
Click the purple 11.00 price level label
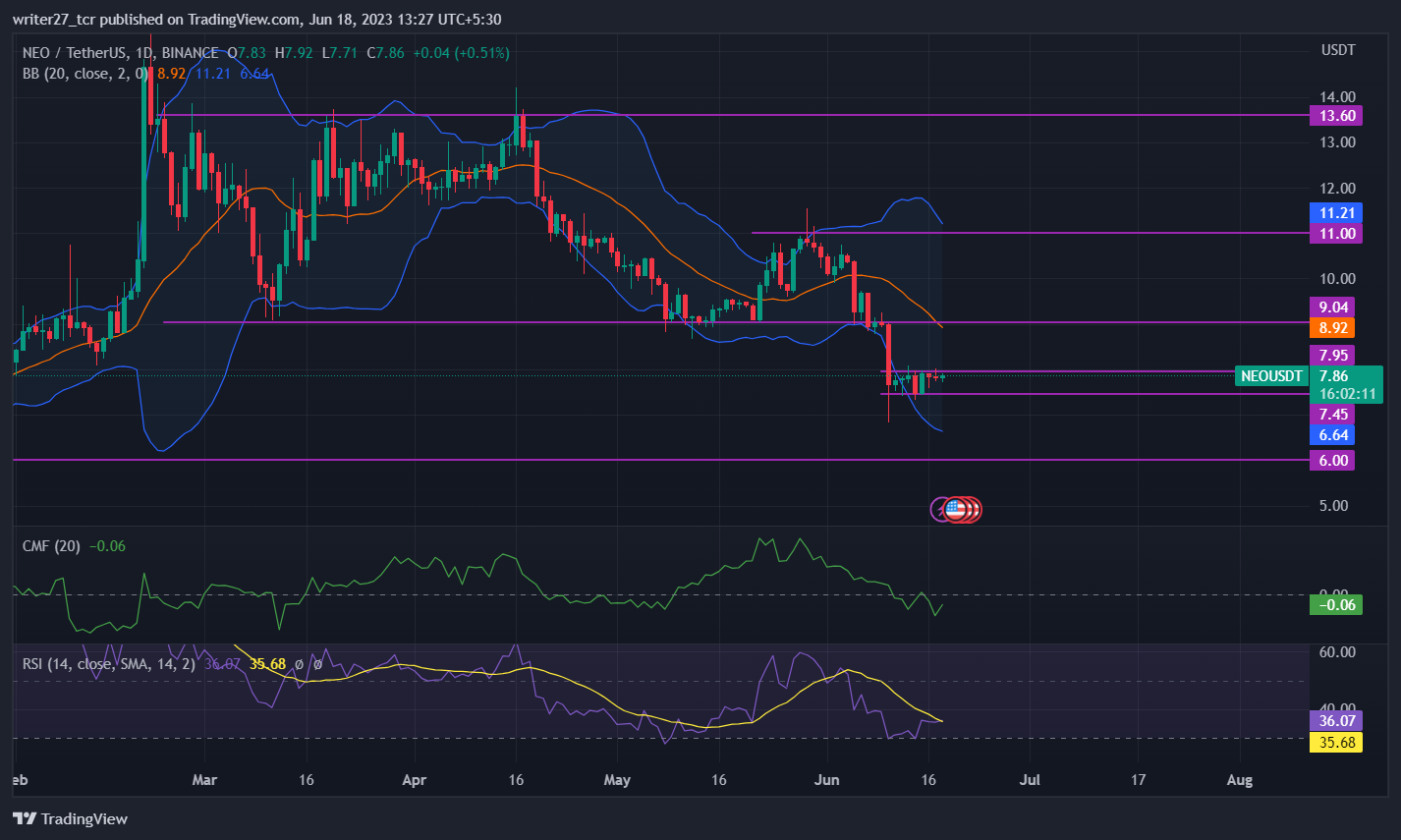(1337, 234)
